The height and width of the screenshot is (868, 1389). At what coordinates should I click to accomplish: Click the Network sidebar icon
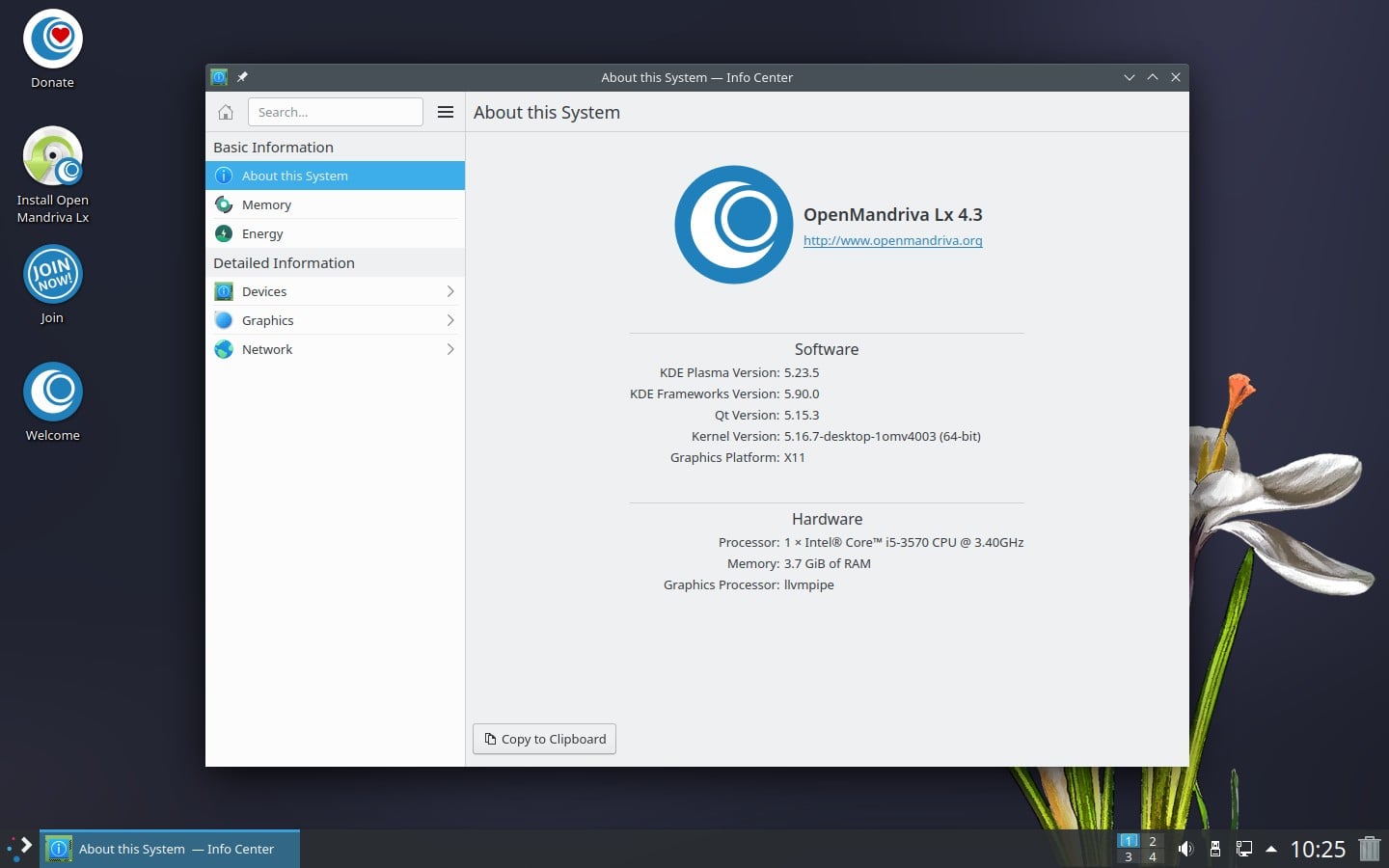click(224, 349)
